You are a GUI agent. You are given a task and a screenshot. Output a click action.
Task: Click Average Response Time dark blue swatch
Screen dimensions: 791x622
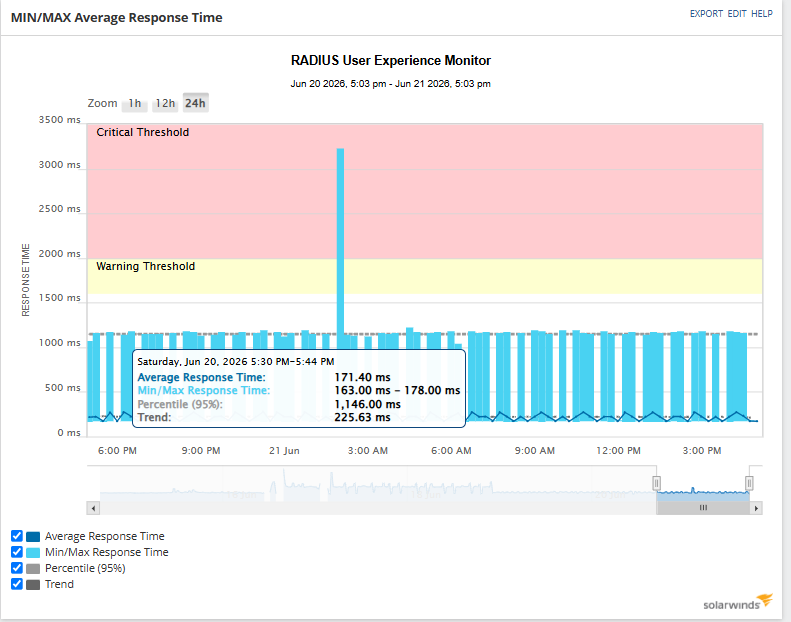coord(33,537)
